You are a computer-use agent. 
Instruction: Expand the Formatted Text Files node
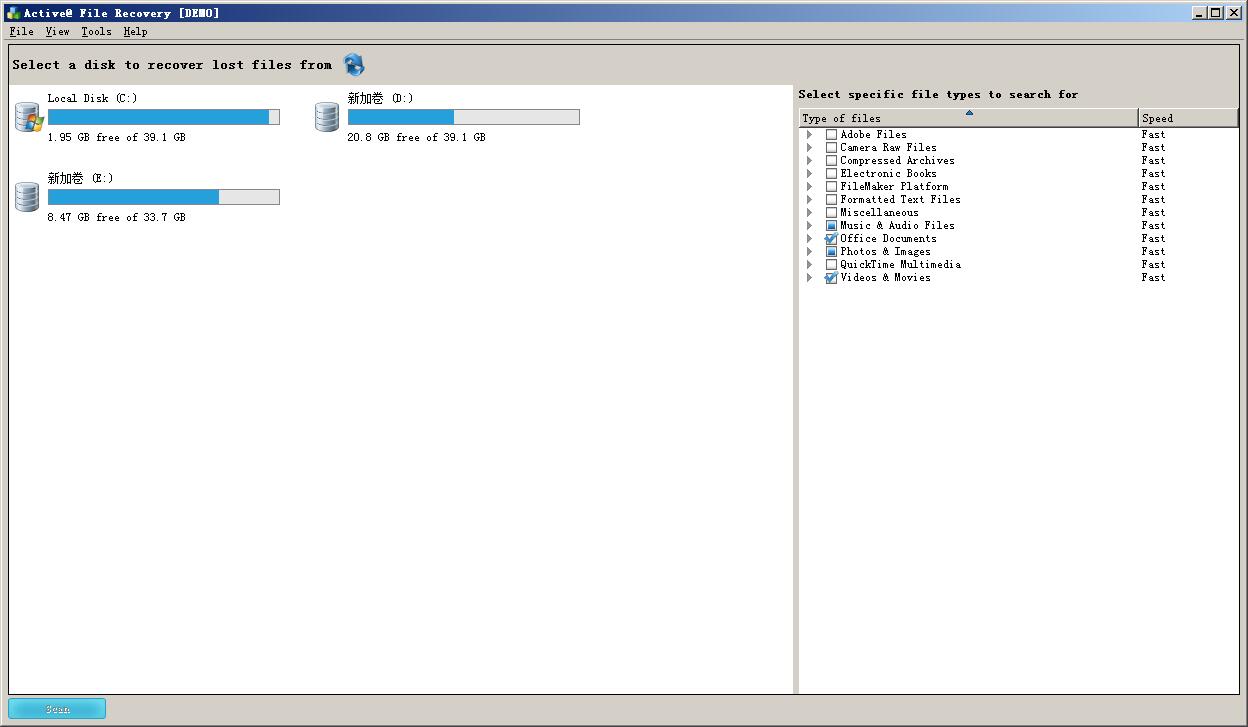tap(810, 200)
